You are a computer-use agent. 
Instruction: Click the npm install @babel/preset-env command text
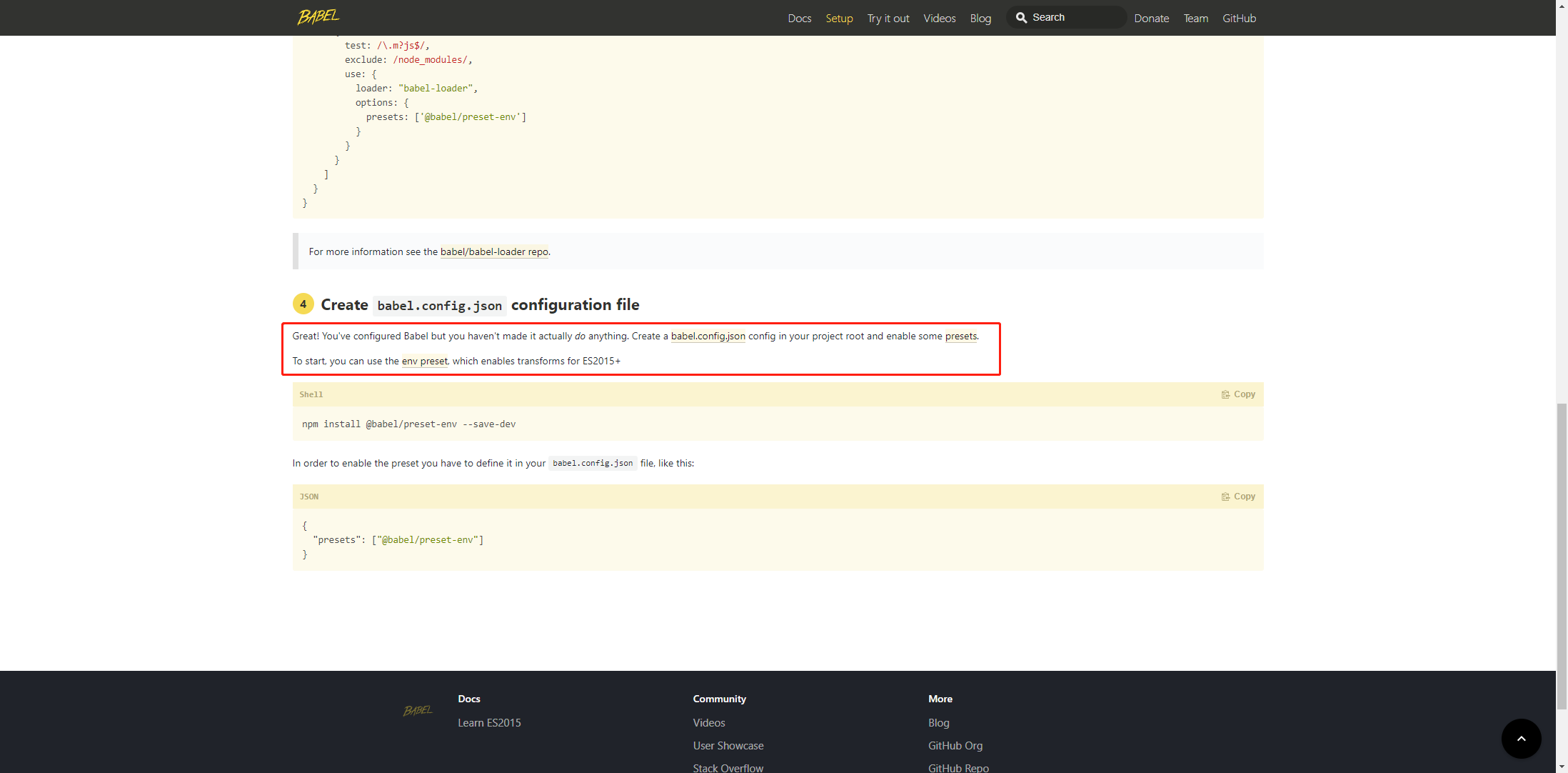pos(408,424)
